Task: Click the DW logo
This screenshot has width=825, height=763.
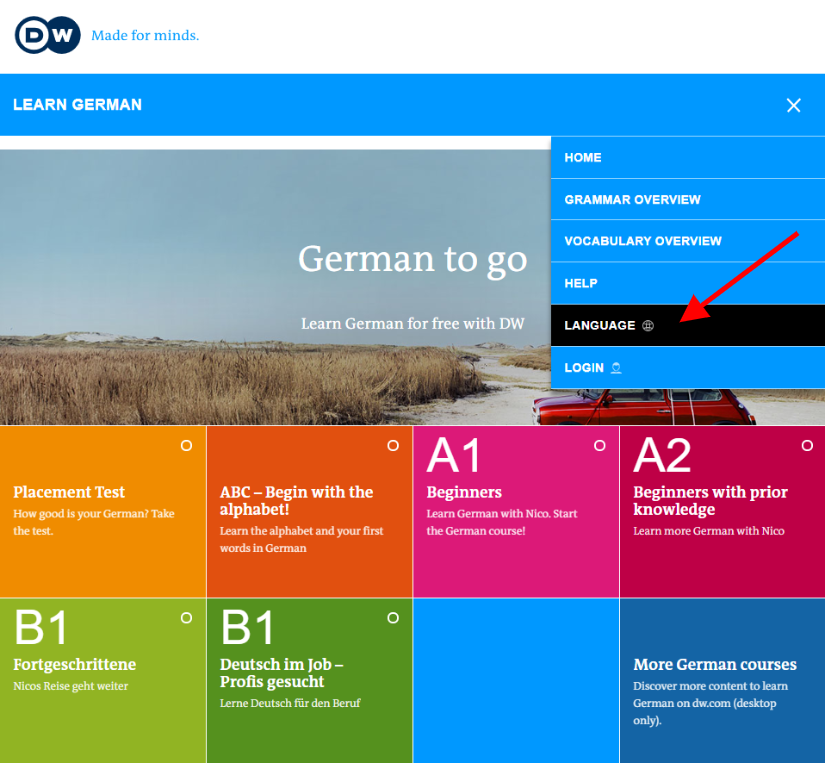Action: [47, 36]
